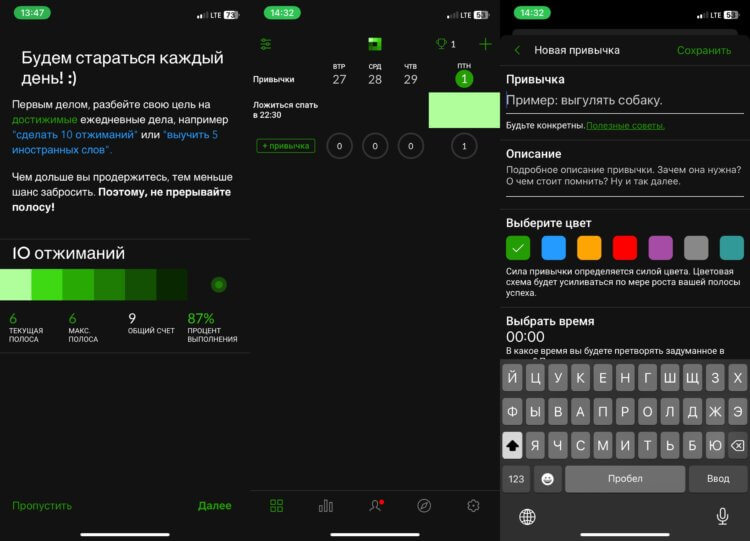Tap the lightest green streak bar segment
Image resolution: width=750 pixels, height=541 pixels.
16,285
